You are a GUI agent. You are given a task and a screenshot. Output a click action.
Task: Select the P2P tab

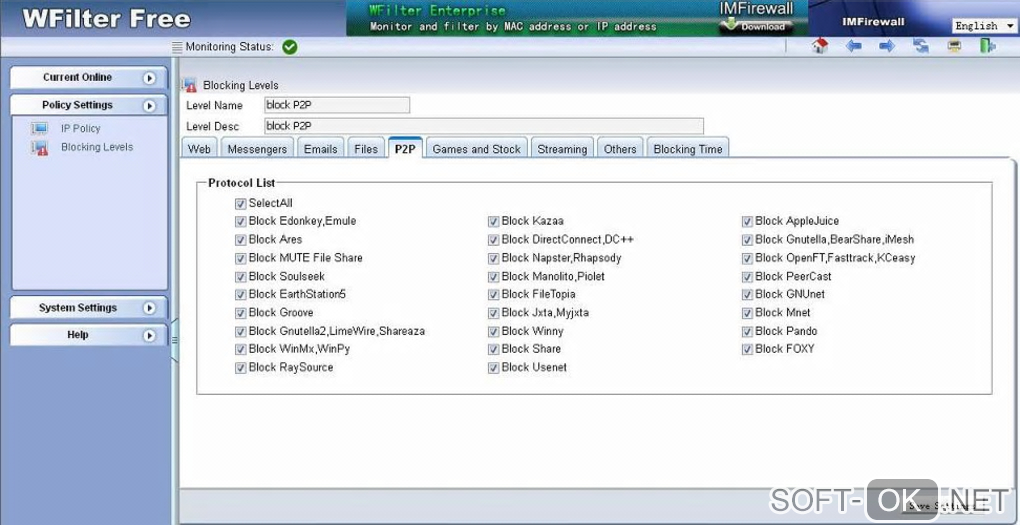405,149
